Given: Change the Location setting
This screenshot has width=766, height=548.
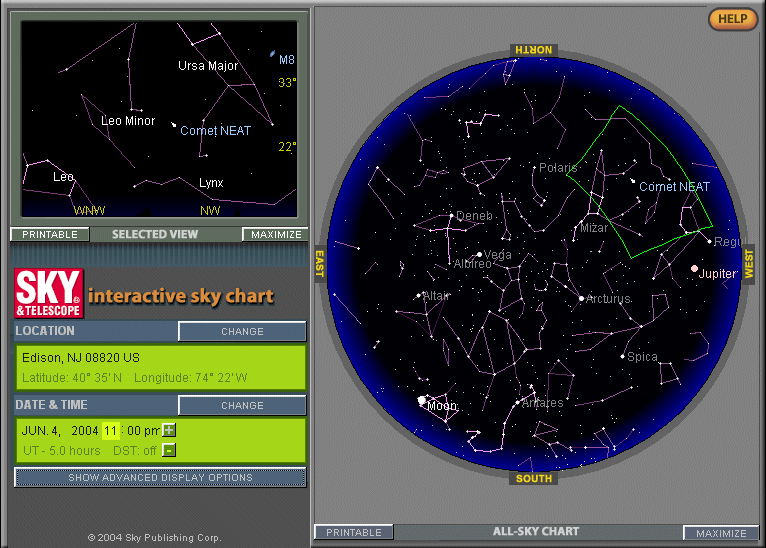Looking at the screenshot, I should (x=242, y=331).
